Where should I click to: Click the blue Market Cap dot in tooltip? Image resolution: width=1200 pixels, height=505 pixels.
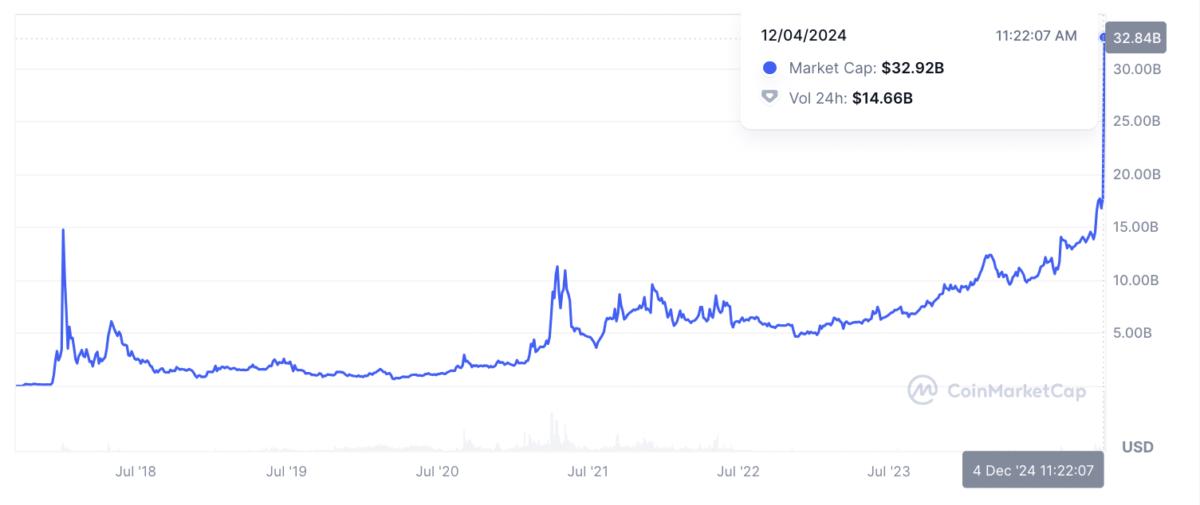[769, 68]
